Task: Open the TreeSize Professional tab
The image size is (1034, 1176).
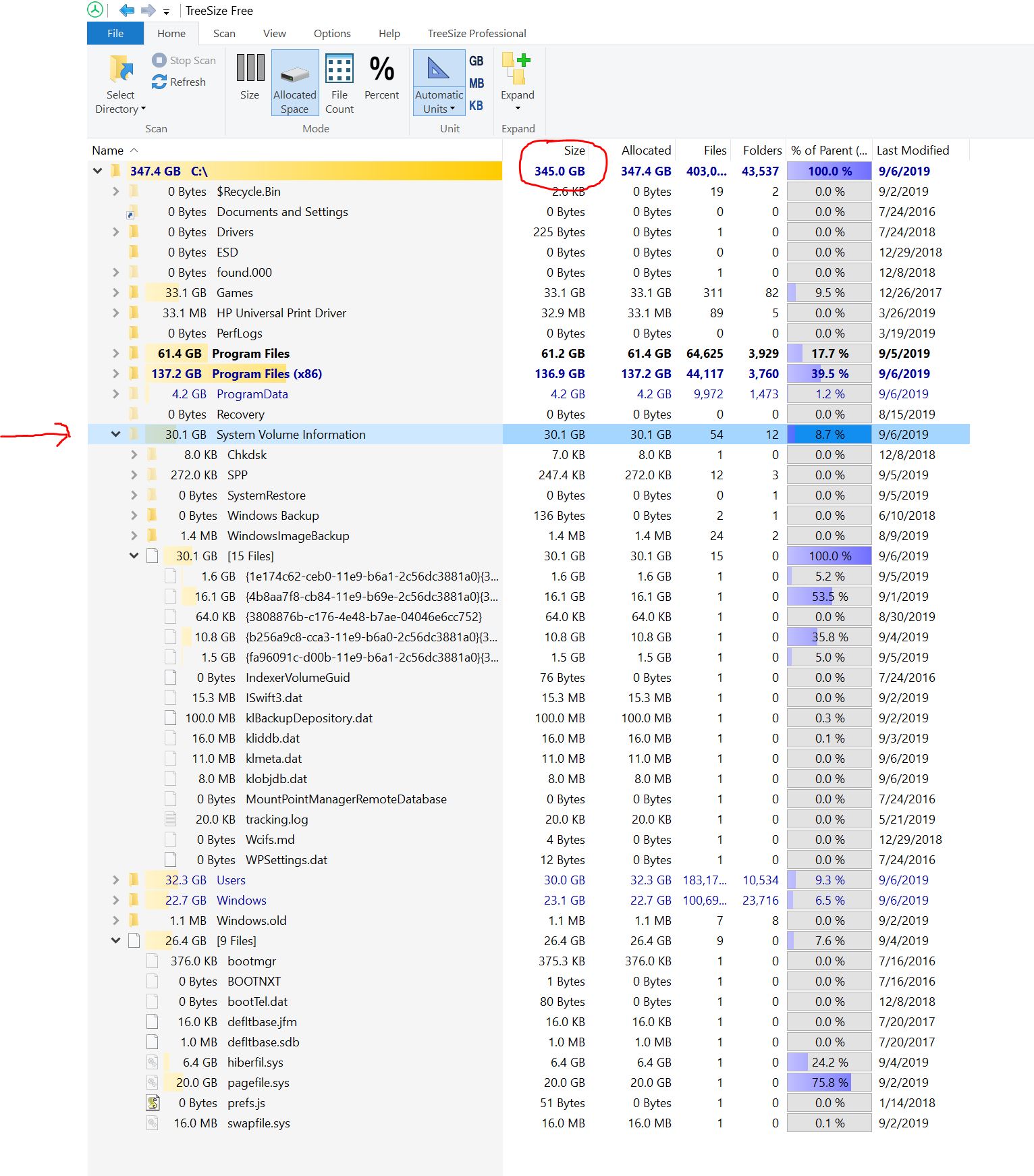Action: point(477,33)
